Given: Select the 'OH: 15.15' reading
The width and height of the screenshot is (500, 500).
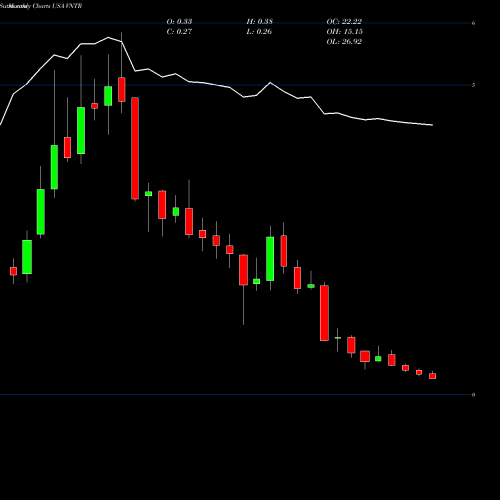Looking at the screenshot, I should (x=345, y=32).
